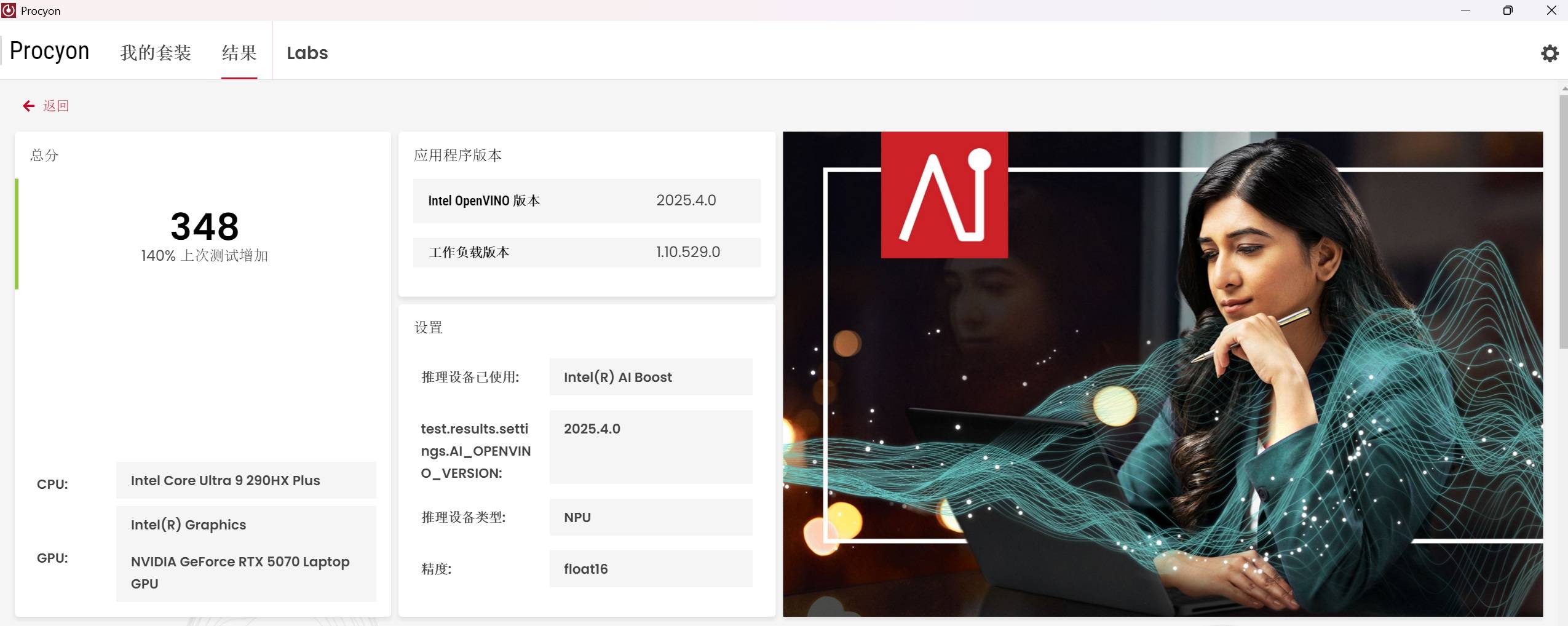The height and width of the screenshot is (626, 1568).
Task: Click the GPU: label
Action: [52, 558]
